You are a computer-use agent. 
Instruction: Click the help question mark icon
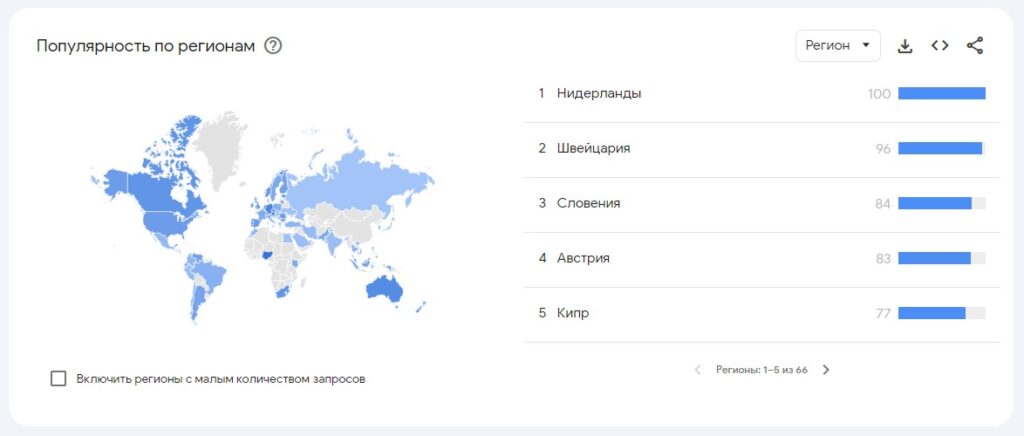273,46
